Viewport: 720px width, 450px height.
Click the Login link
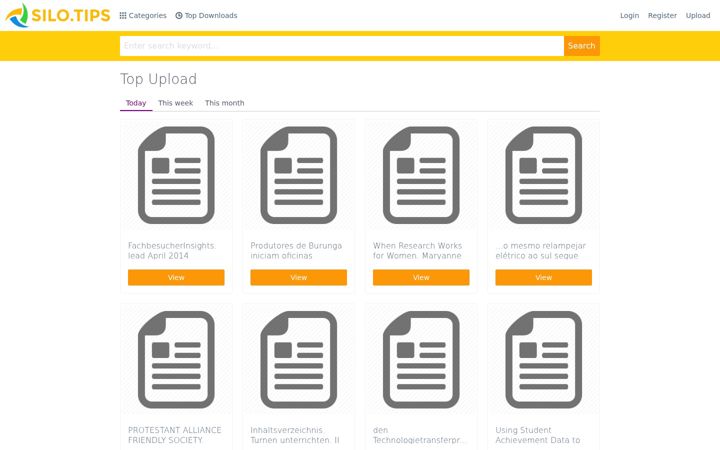[629, 15]
